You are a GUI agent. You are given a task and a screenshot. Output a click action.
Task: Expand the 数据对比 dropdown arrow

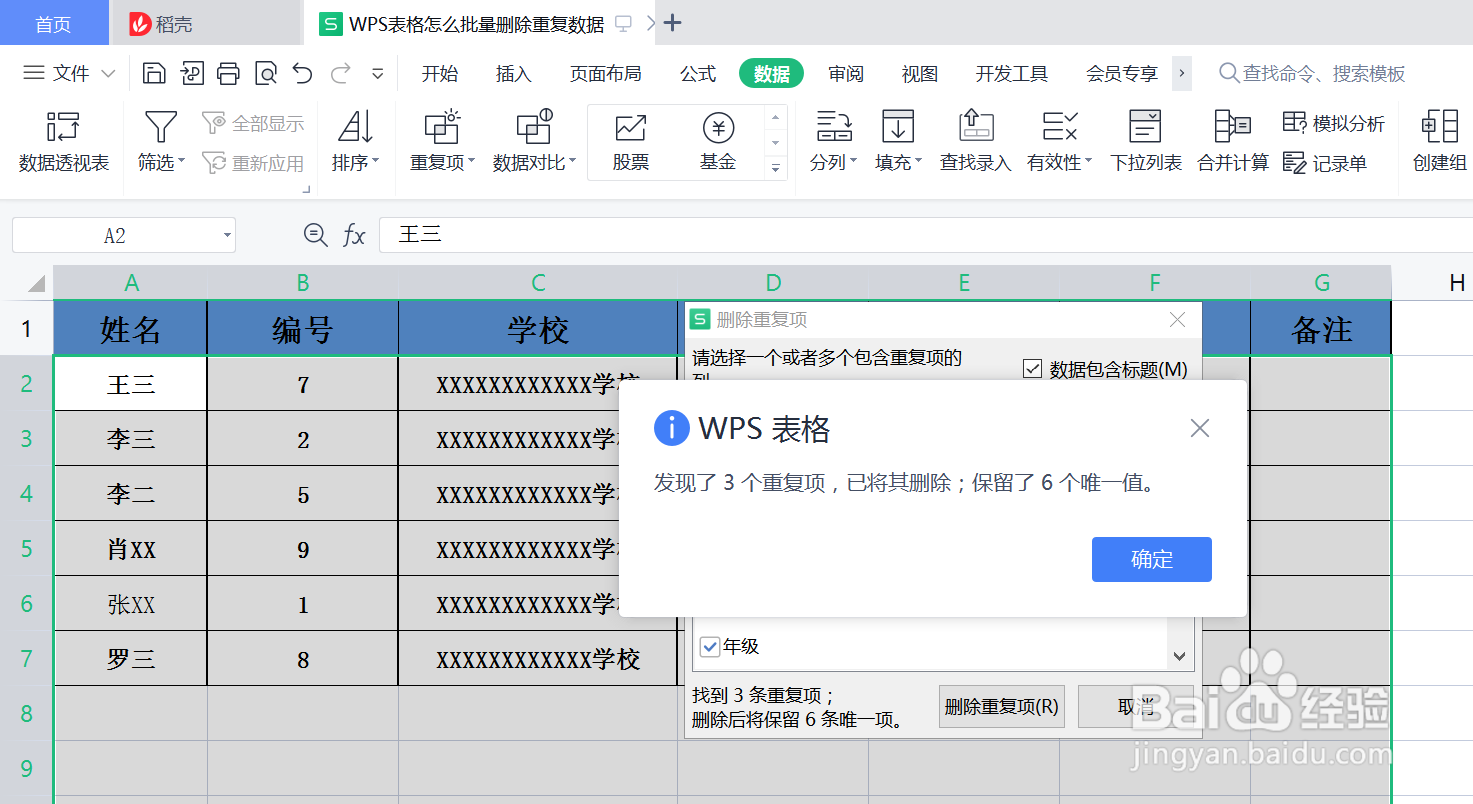tap(572, 162)
